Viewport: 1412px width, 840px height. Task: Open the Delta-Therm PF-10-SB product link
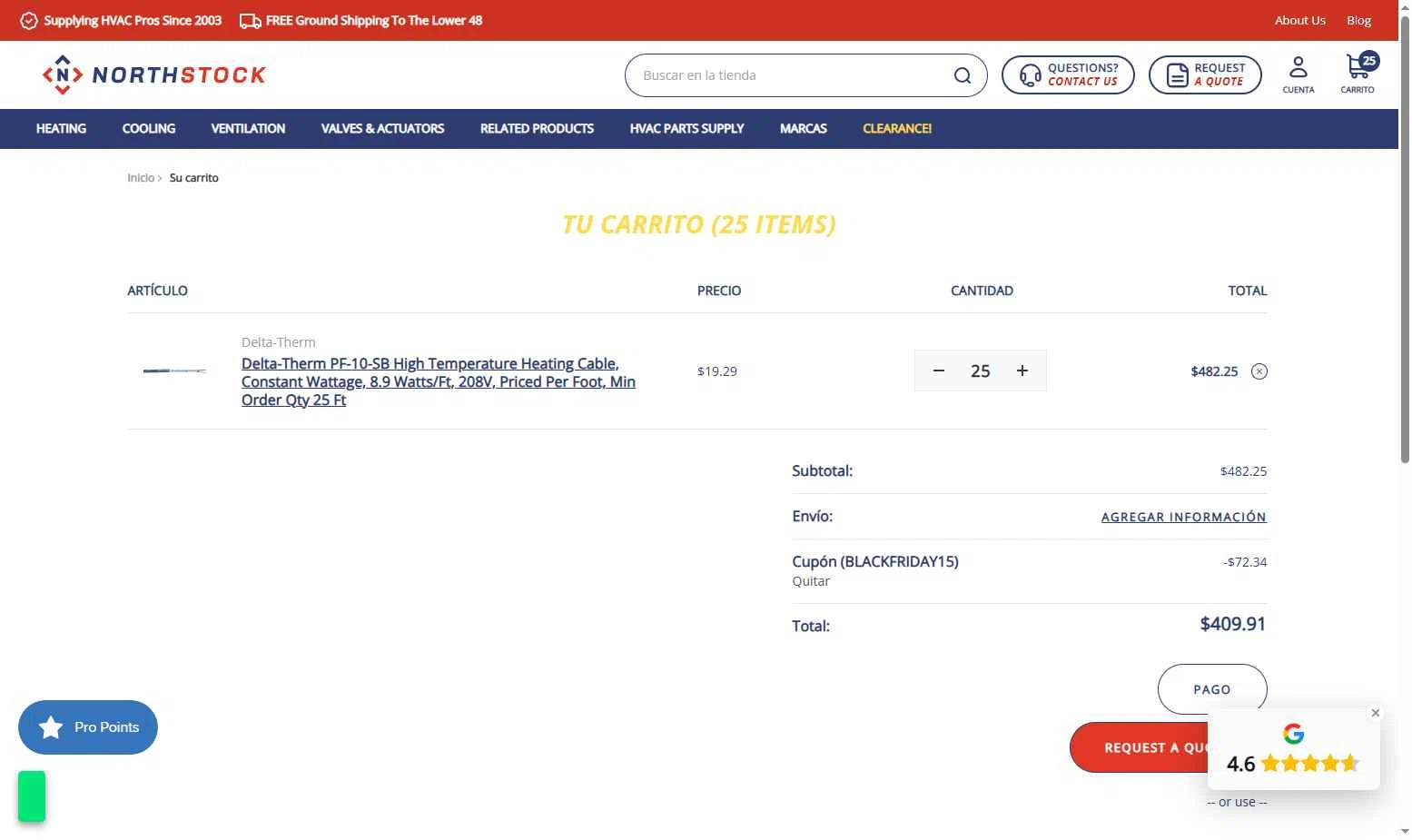[x=439, y=381]
